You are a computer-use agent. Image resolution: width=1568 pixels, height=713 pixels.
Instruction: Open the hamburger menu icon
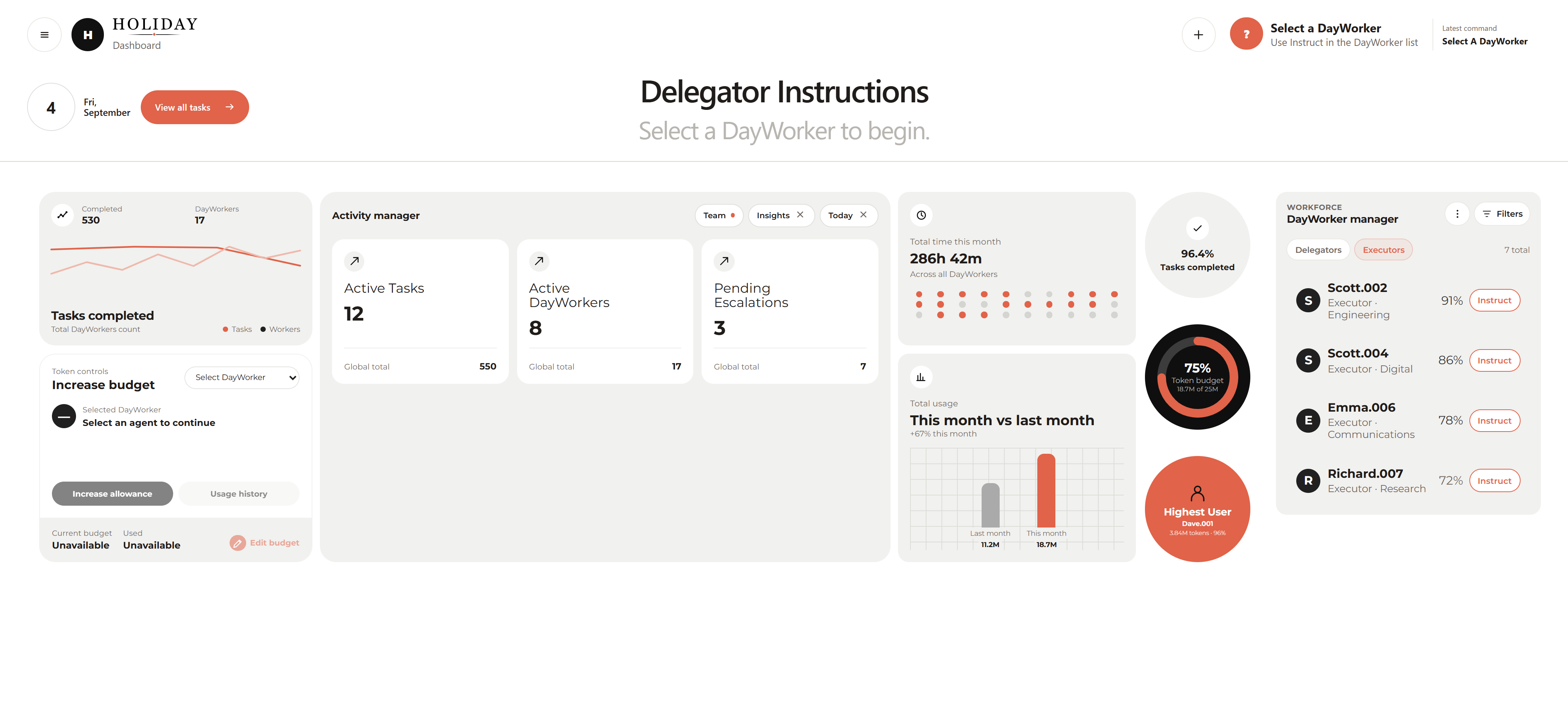(x=44, y=35)
